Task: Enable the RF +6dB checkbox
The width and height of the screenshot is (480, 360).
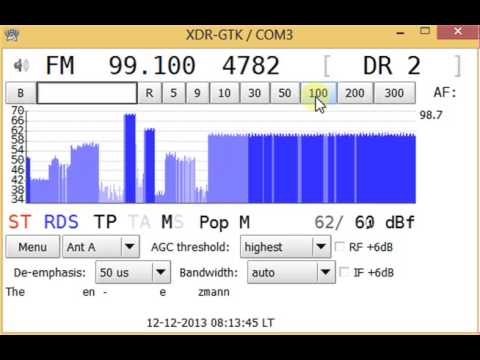Action: (x=340, y=247)
